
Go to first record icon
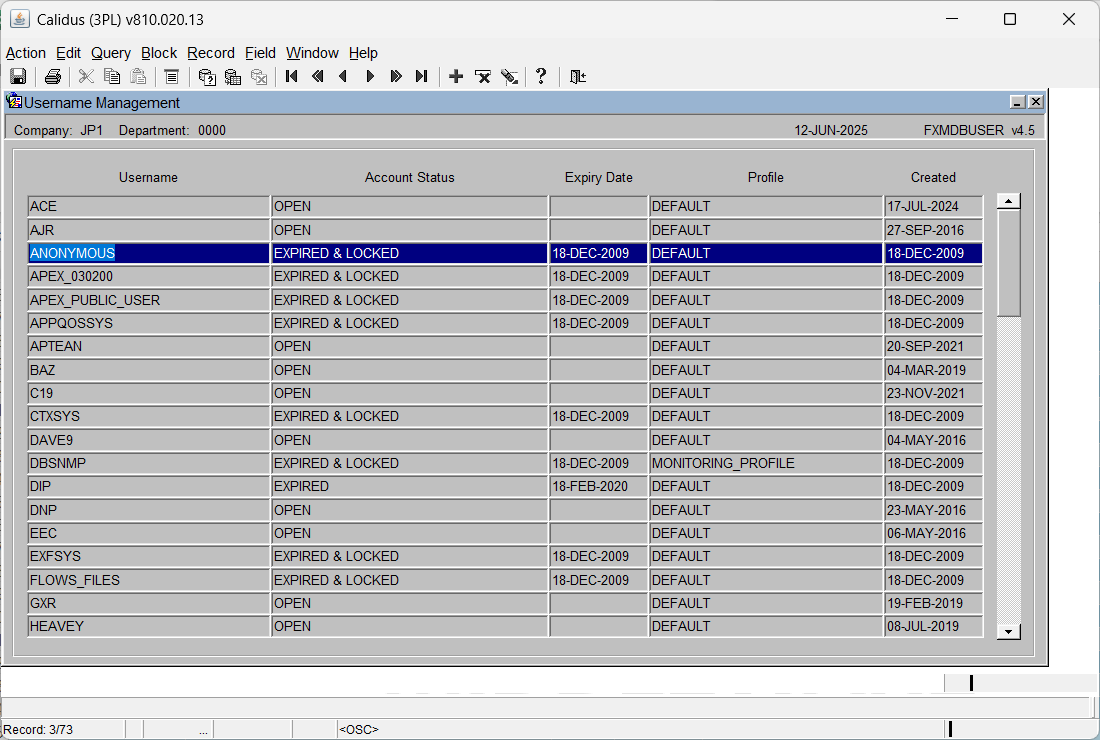(292, 76)
